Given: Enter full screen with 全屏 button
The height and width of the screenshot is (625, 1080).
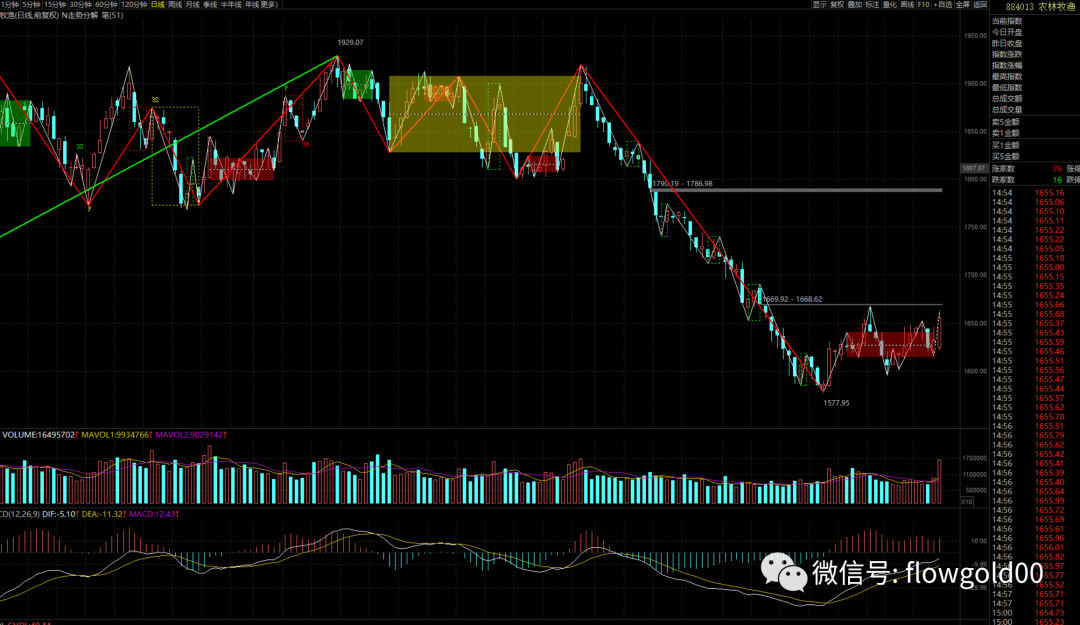Looking at the screenshot, I should (963, 5).
